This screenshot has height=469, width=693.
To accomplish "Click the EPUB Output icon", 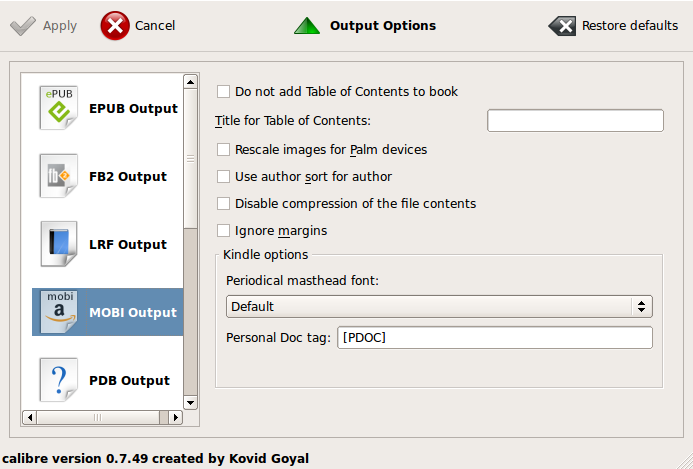I will click(x=58, y=108).
